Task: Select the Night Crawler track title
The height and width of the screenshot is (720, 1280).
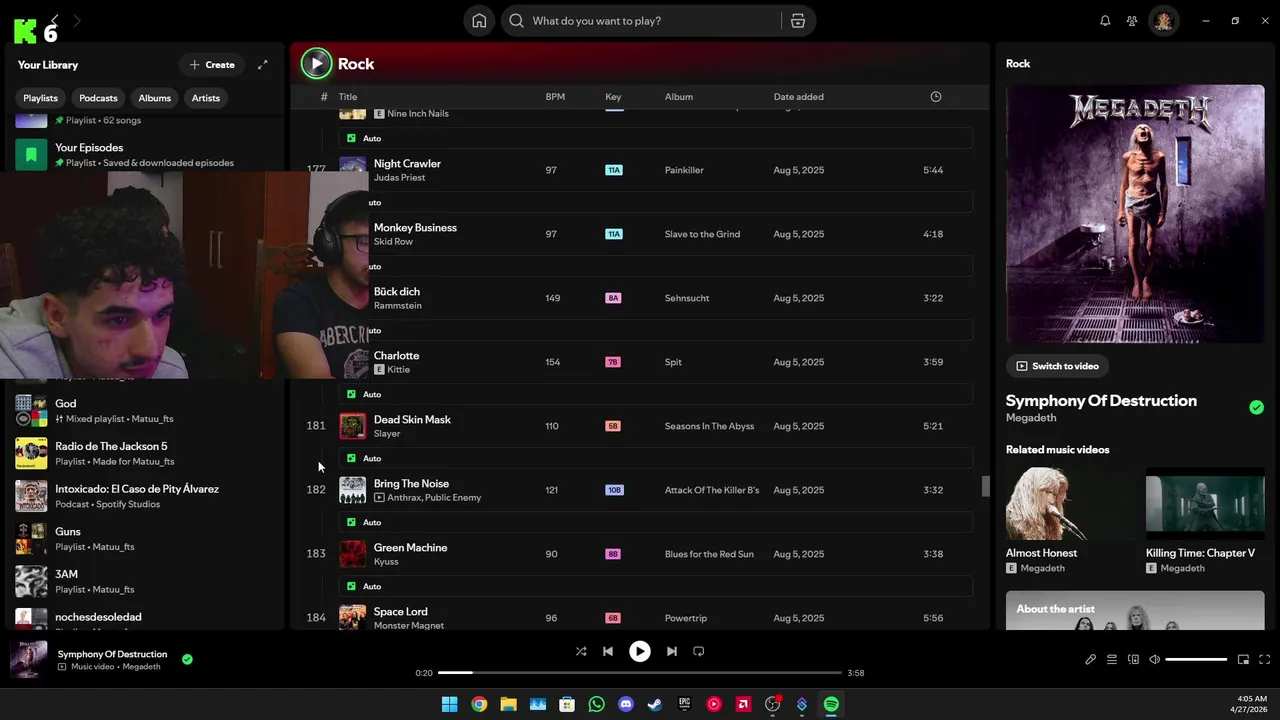Action: click(407, 164)
